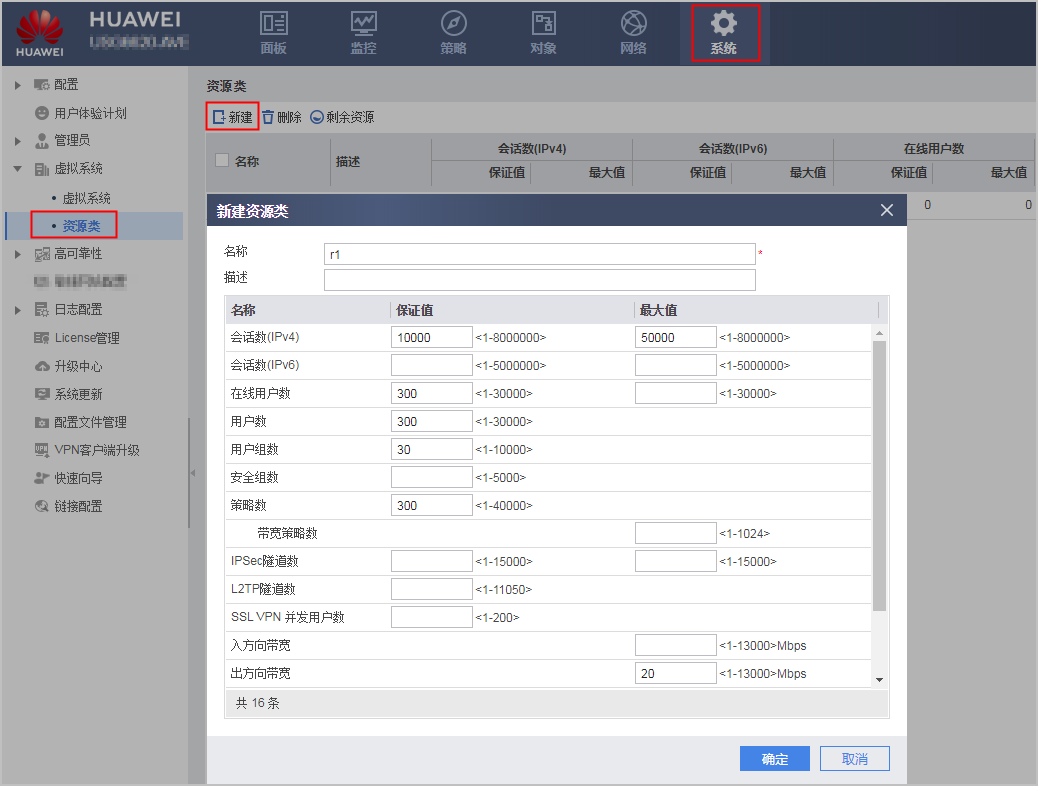
Task: Edit 用户组数 guaranteed value 30
Action: point(432,450)
